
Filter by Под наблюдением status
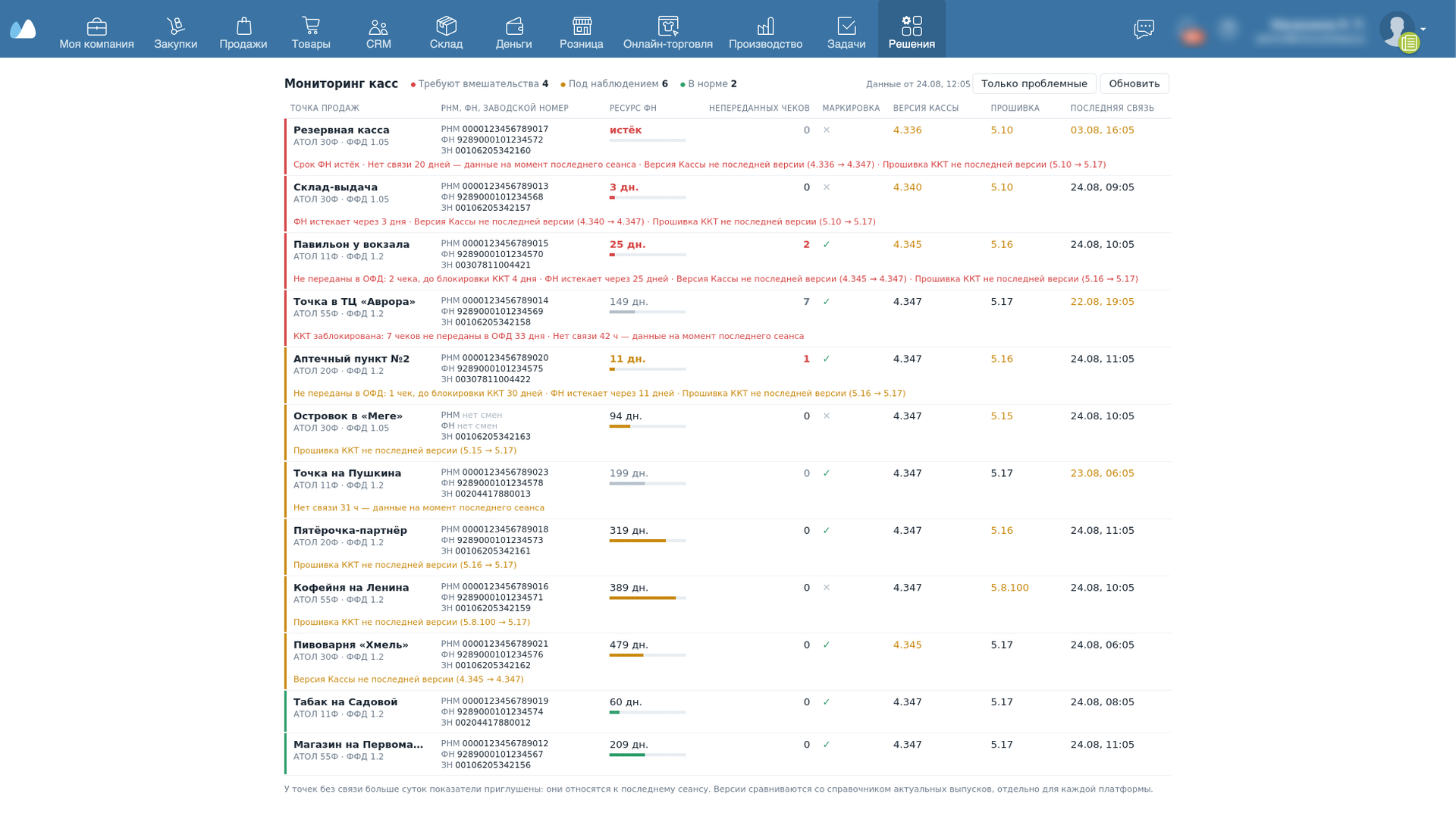coord(614,84)
